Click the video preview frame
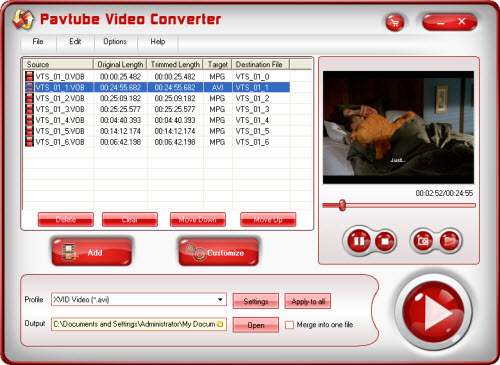This screenshot has width=500, height=365. (x=398, y=127)
